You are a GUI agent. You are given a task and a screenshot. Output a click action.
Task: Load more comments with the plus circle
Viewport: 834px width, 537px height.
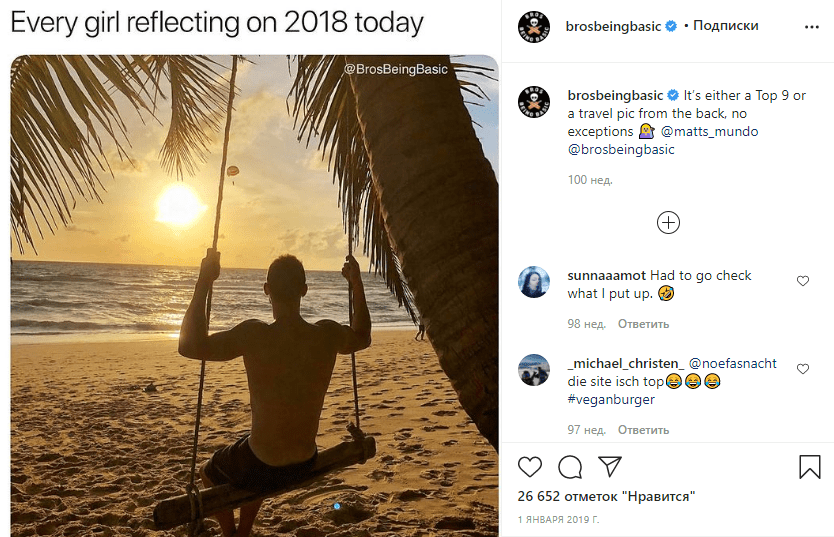[668, 222]
